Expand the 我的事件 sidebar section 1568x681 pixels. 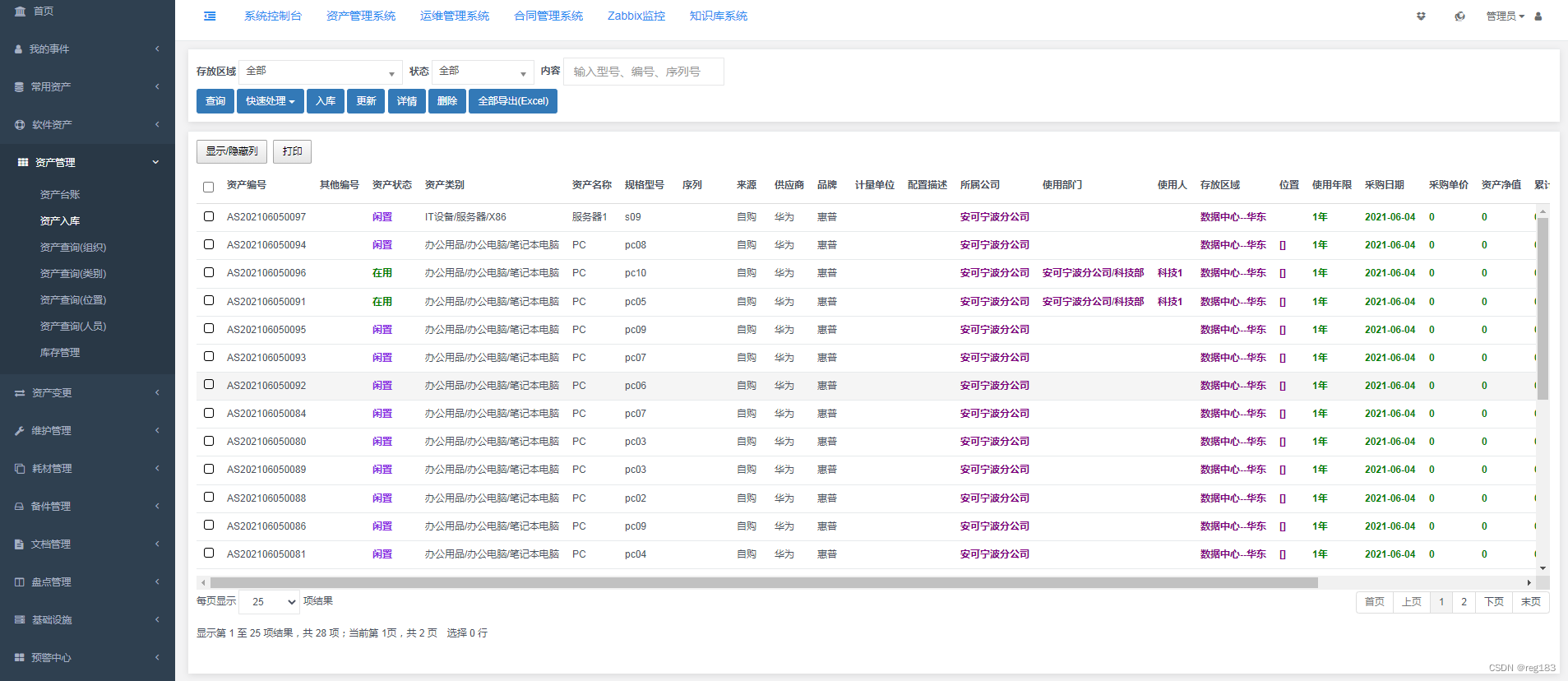coord(87,49)
